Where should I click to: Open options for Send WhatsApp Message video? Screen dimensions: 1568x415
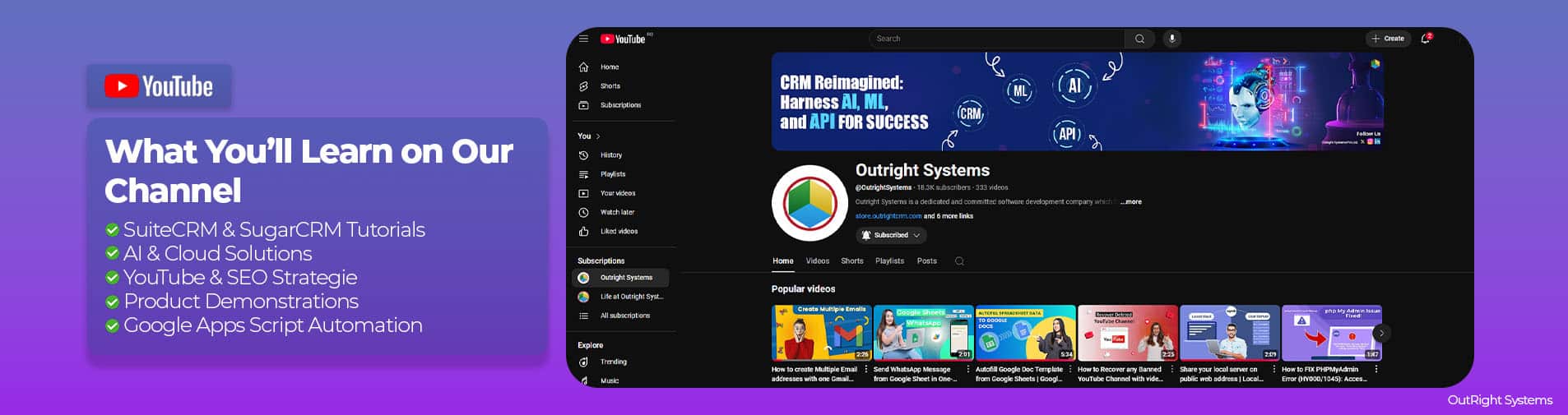(968, 370)
